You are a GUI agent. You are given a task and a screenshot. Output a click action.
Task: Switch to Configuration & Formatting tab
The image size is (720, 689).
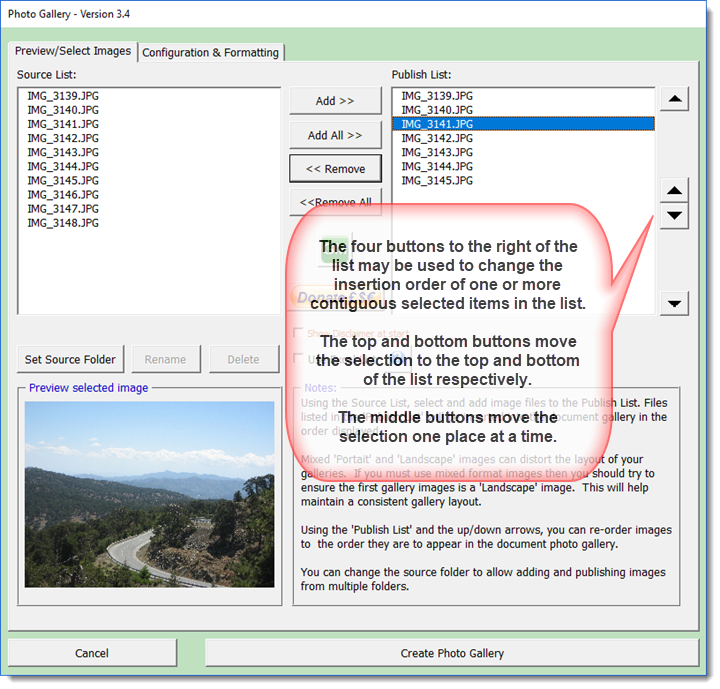pos(212,52)
